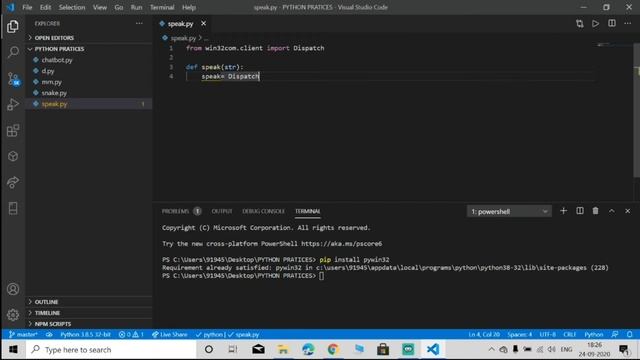Kill terminal with trash icon

[x=596, y=211]
